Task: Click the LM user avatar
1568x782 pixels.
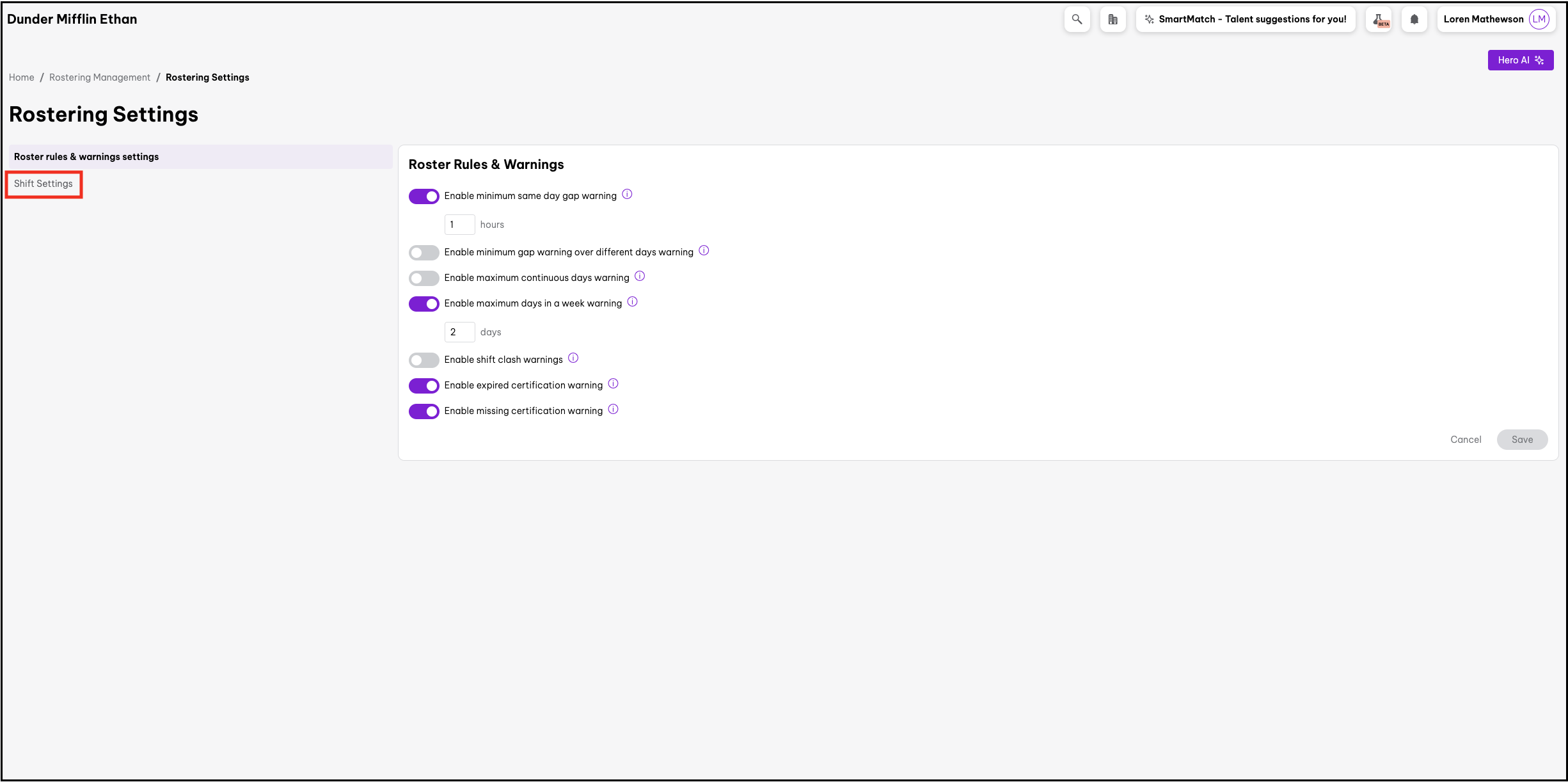Action: tap(1539, 19)
